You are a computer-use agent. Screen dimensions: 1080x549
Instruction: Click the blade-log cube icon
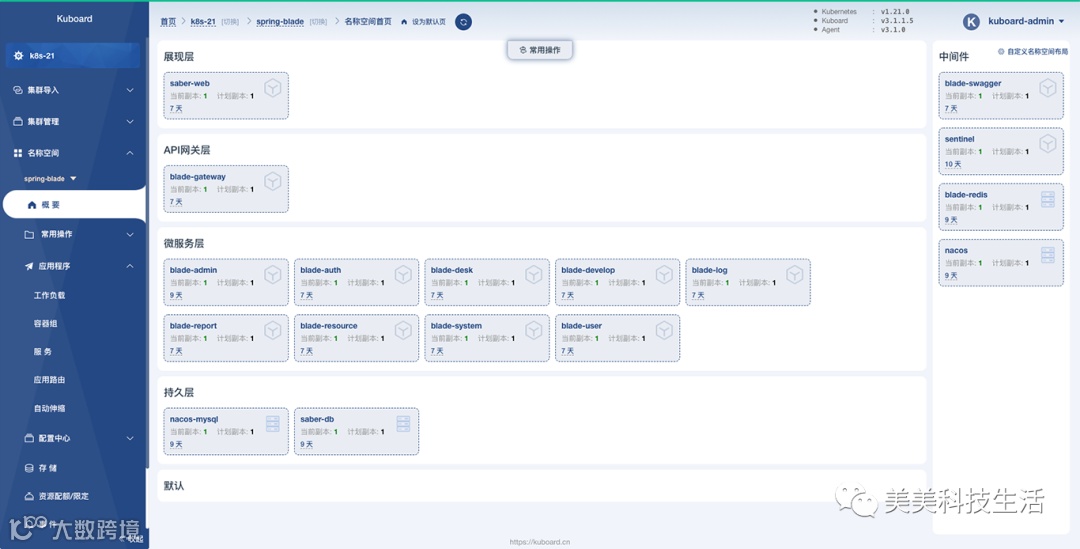[x=795, y=275]
